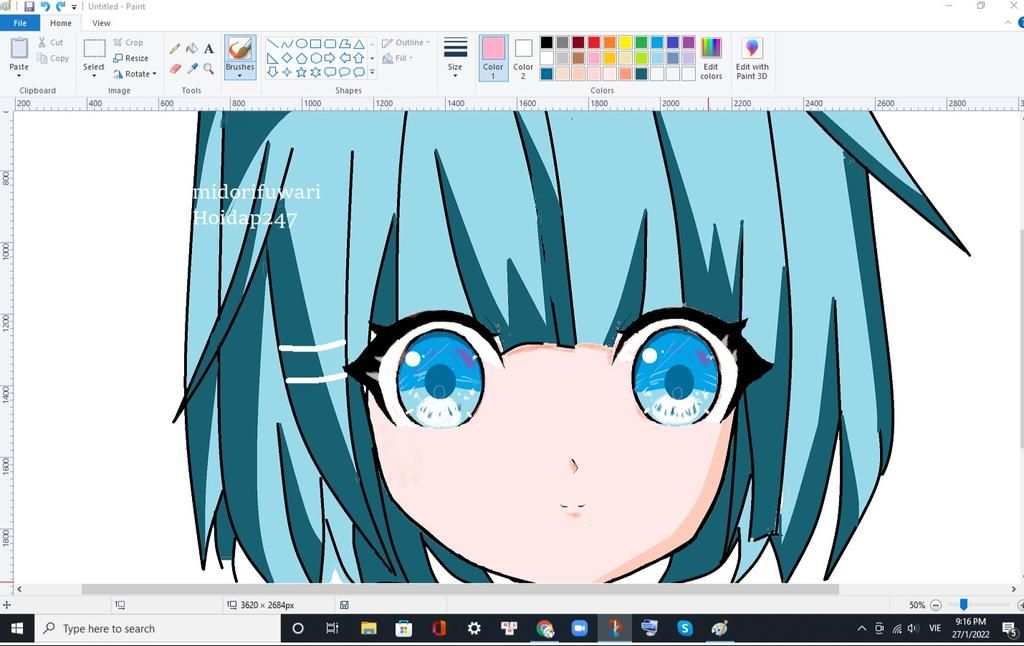The width and height of the screenshot is (1024, 646).
Task: Pick the purple color swatch
Action: (x=688, y=42)
